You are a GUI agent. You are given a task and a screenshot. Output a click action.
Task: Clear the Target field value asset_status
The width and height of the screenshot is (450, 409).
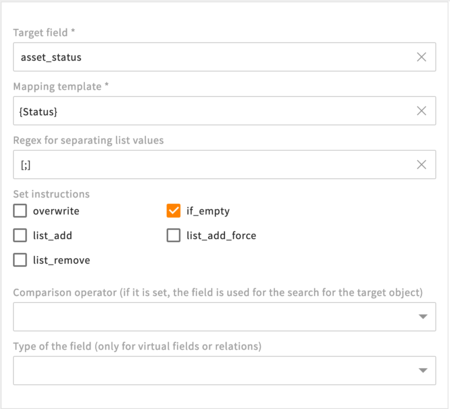pyautogui.click(x=421, y=57)
